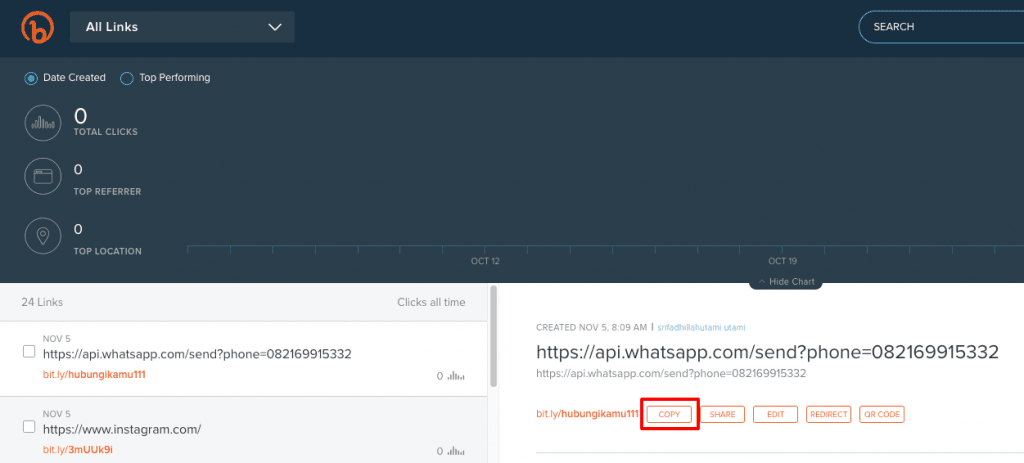Screen dimensions: 1024x463
Task: Click the click-stats icon for hubungikamu111 link
Action: (457, 376)
